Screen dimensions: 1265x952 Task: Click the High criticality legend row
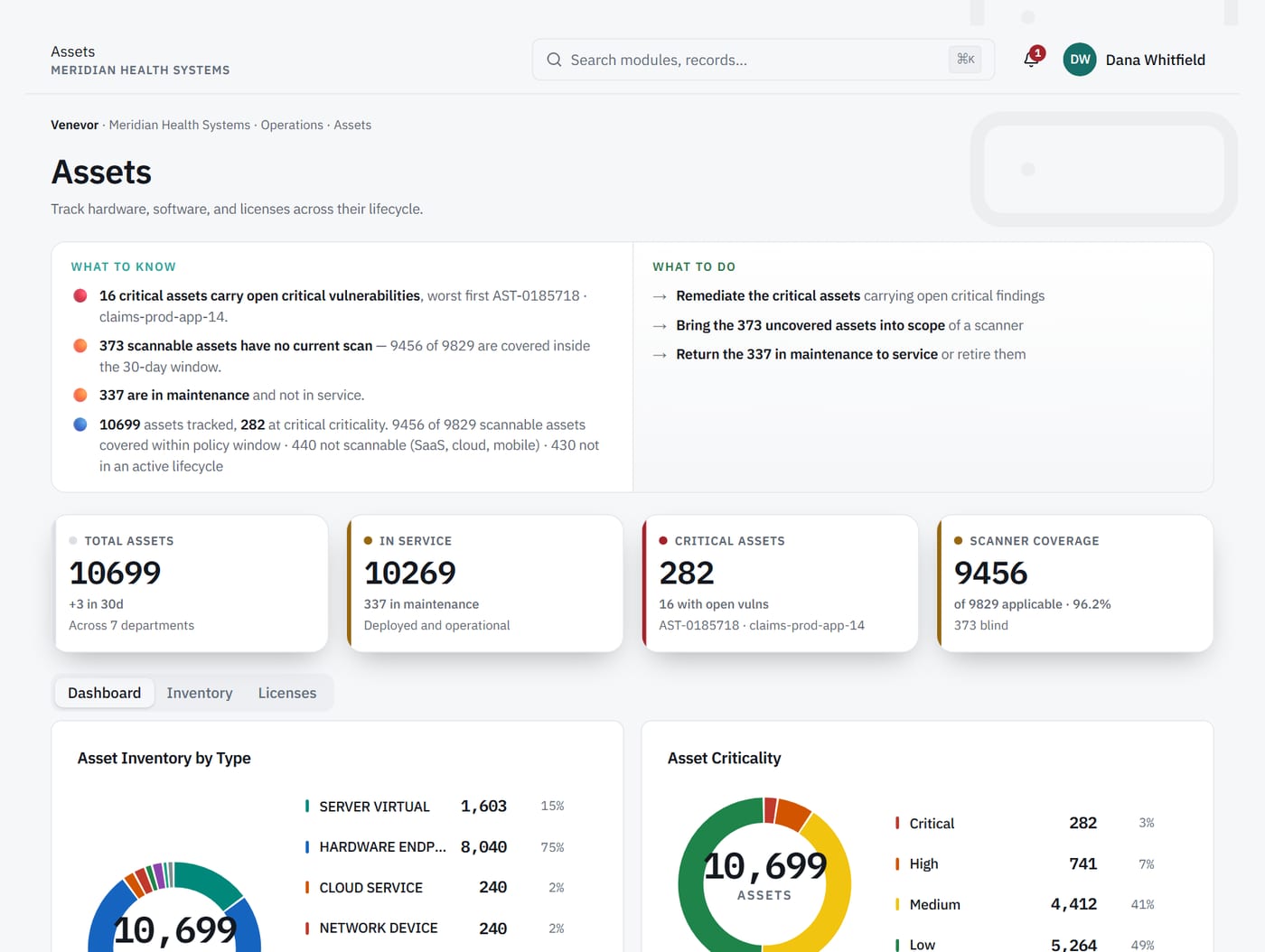pos(1026,863)
